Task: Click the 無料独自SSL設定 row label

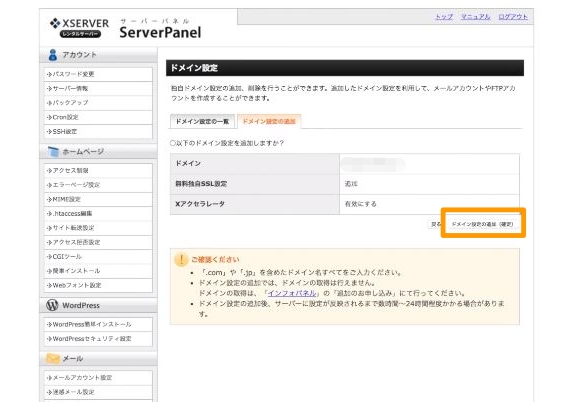Action: [x=201, y=184]
